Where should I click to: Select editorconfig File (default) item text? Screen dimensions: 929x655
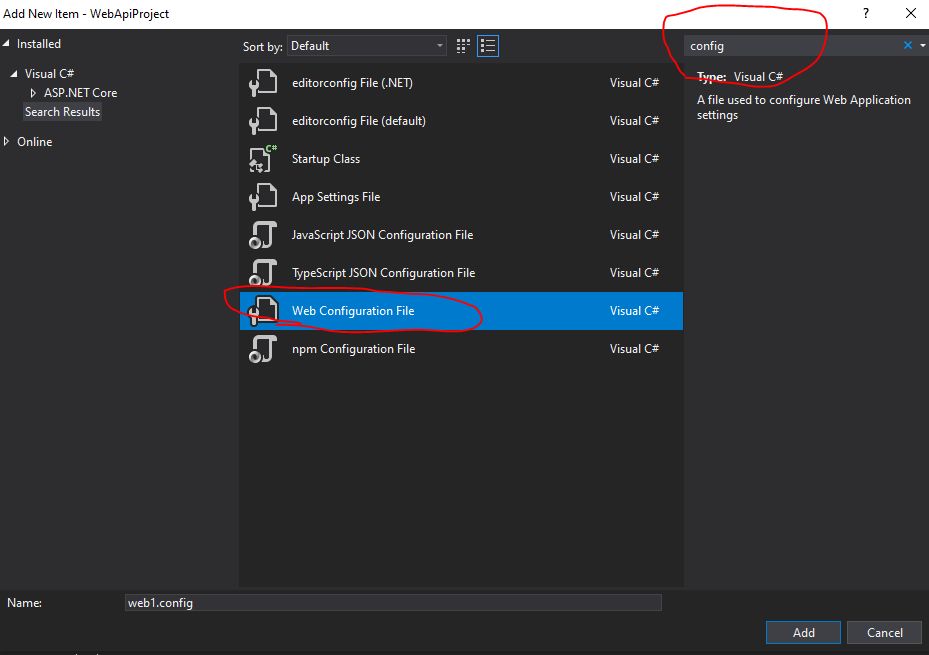358,121
